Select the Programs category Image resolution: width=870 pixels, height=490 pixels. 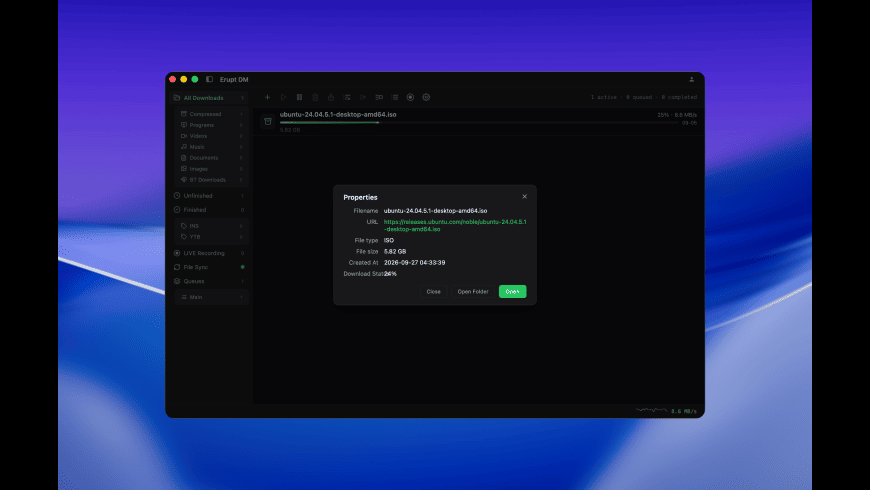click(x=211, y=125)
